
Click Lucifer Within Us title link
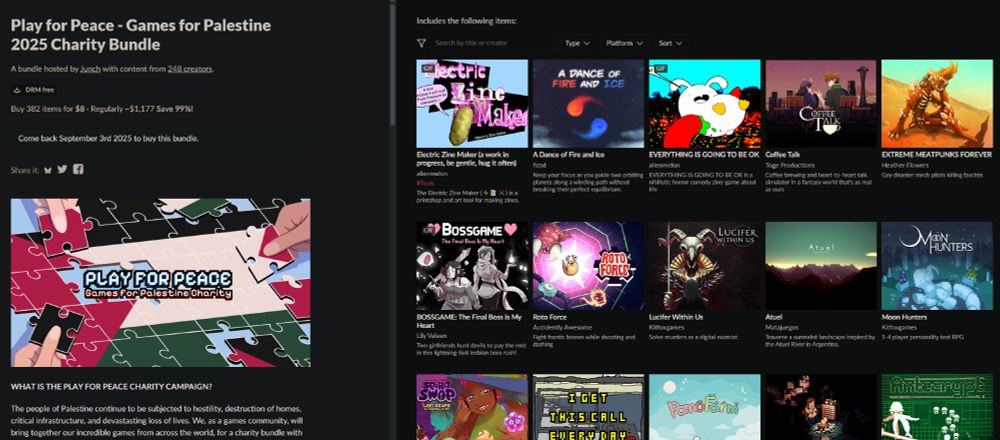tap(676, 317)
